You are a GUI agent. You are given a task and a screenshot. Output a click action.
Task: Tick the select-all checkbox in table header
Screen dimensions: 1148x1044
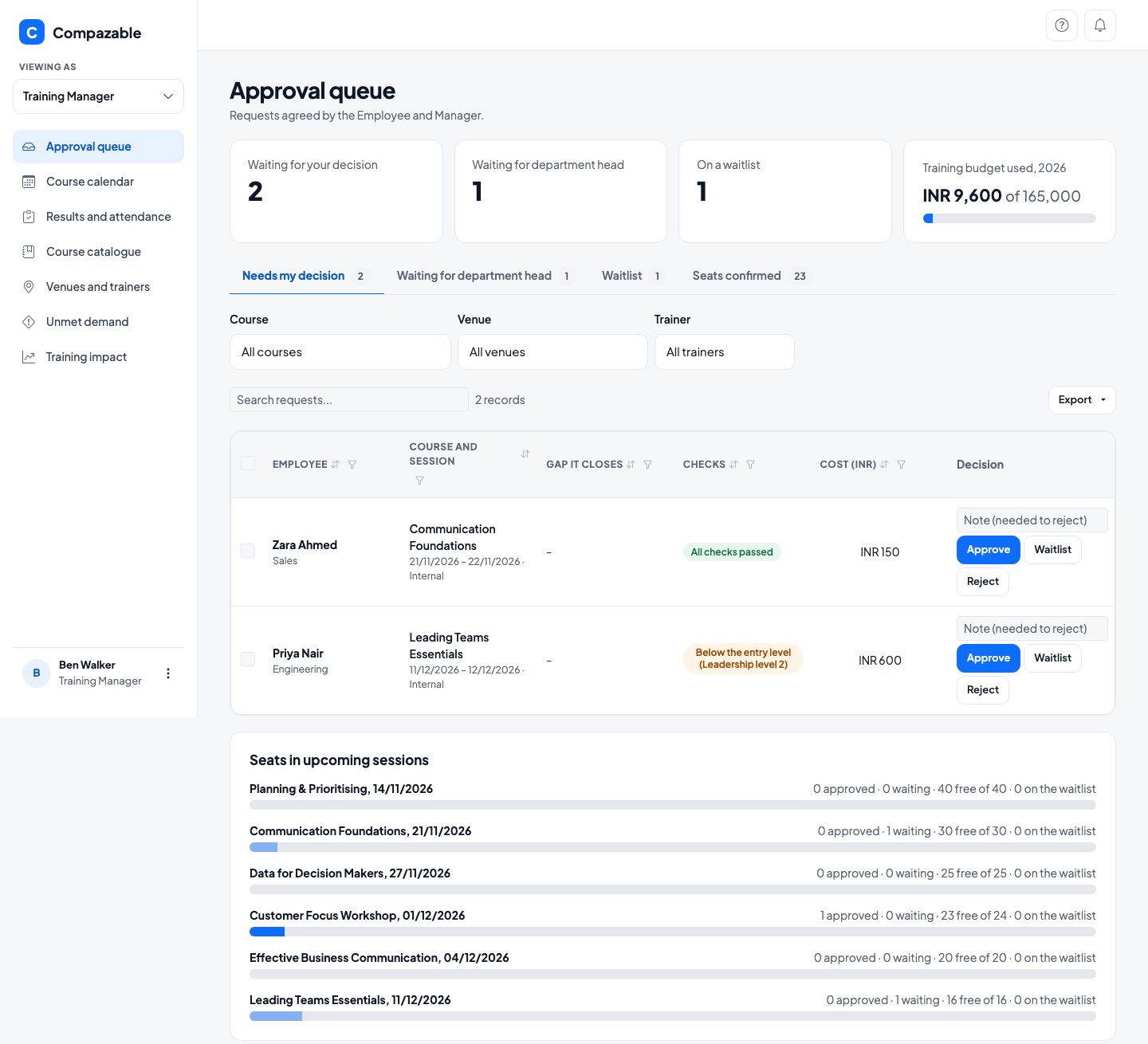[x=248, y=463]
